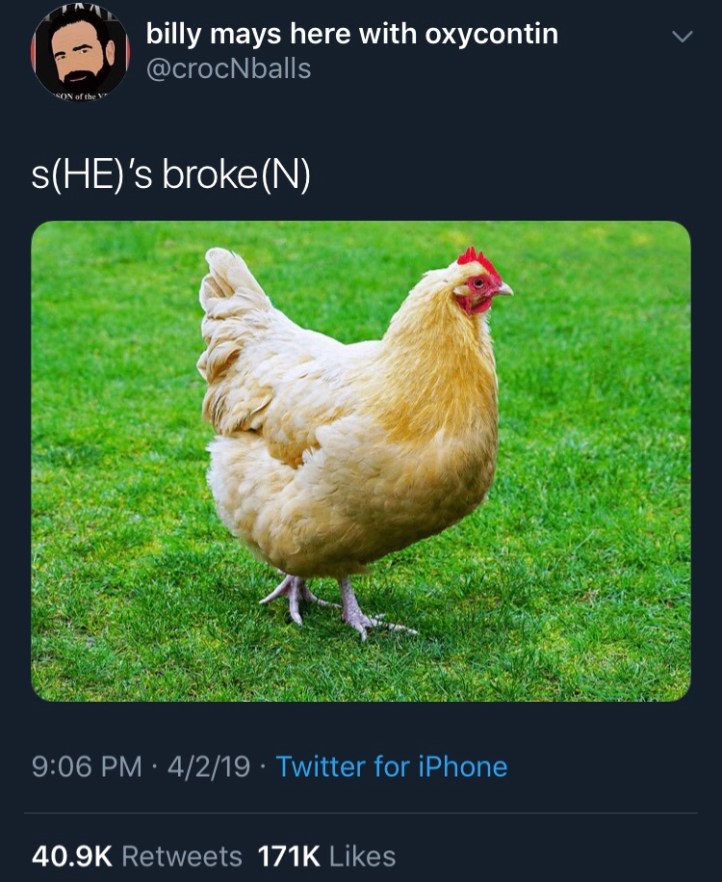722x882 pixels.
Task: Open the Likes label list
Action: click(362, 857)
